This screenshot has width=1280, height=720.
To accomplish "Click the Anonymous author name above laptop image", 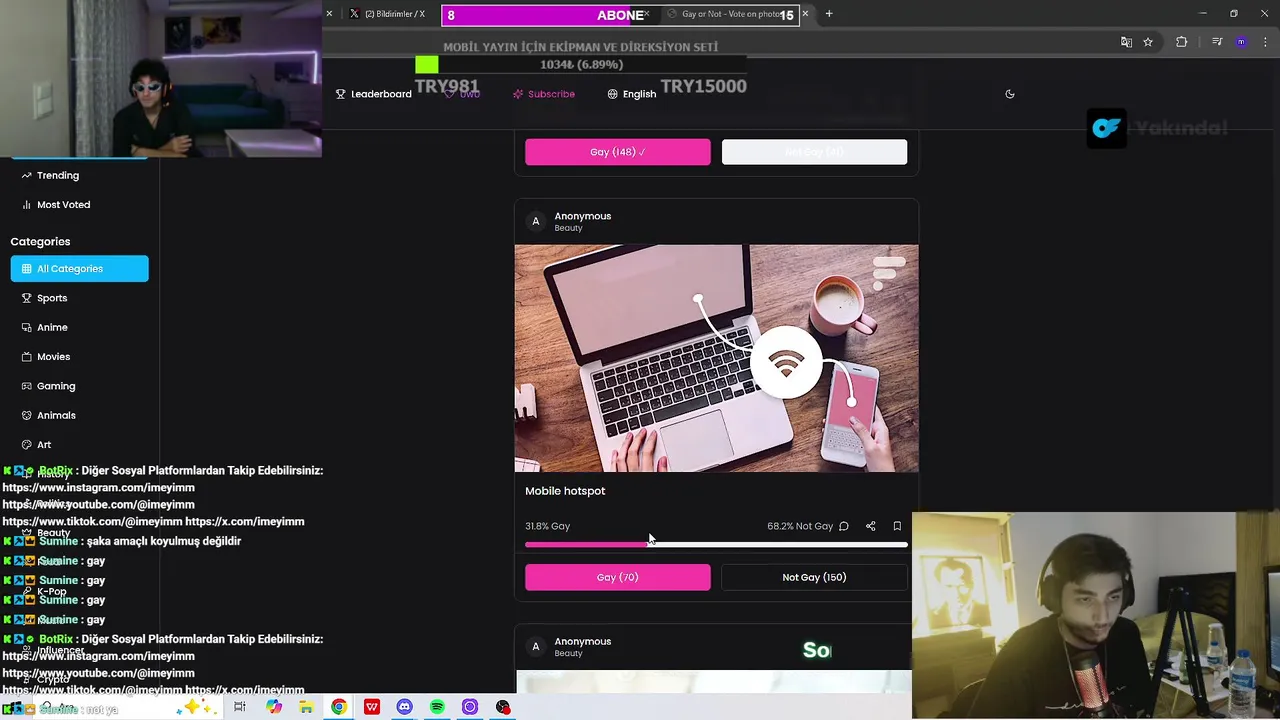I will [583, 216].
